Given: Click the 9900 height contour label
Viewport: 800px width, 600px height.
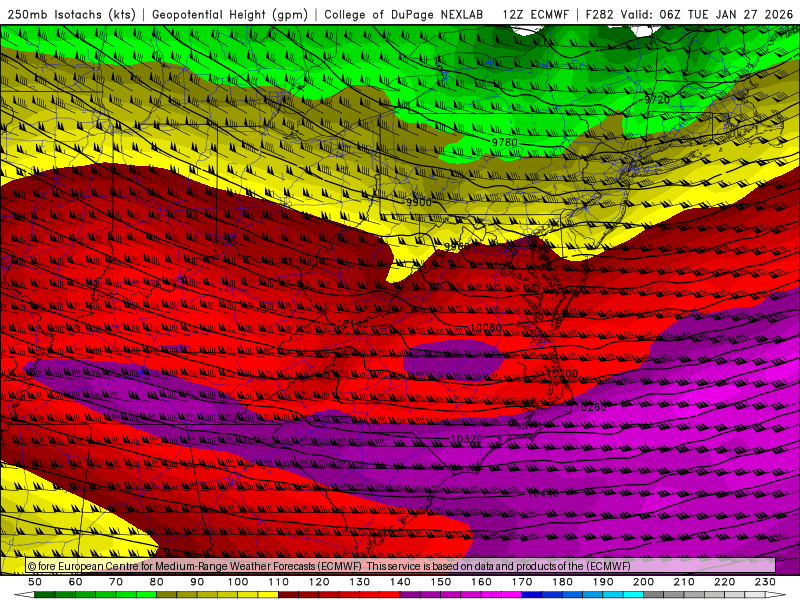Looking at the screenshot, I should click(x=418, y=203).
